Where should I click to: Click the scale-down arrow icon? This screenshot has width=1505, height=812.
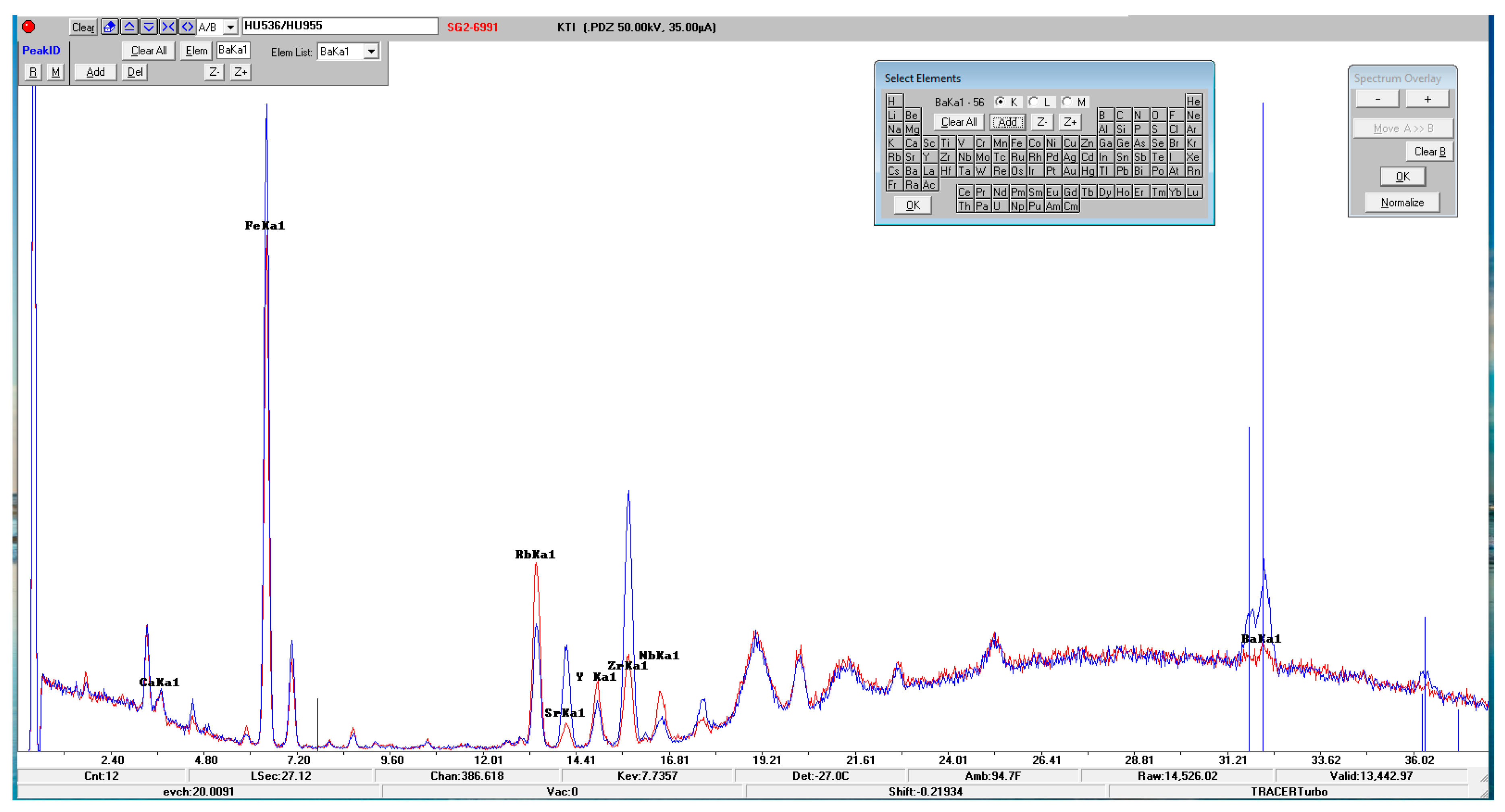pyautogui.click(x=149, y=27)
